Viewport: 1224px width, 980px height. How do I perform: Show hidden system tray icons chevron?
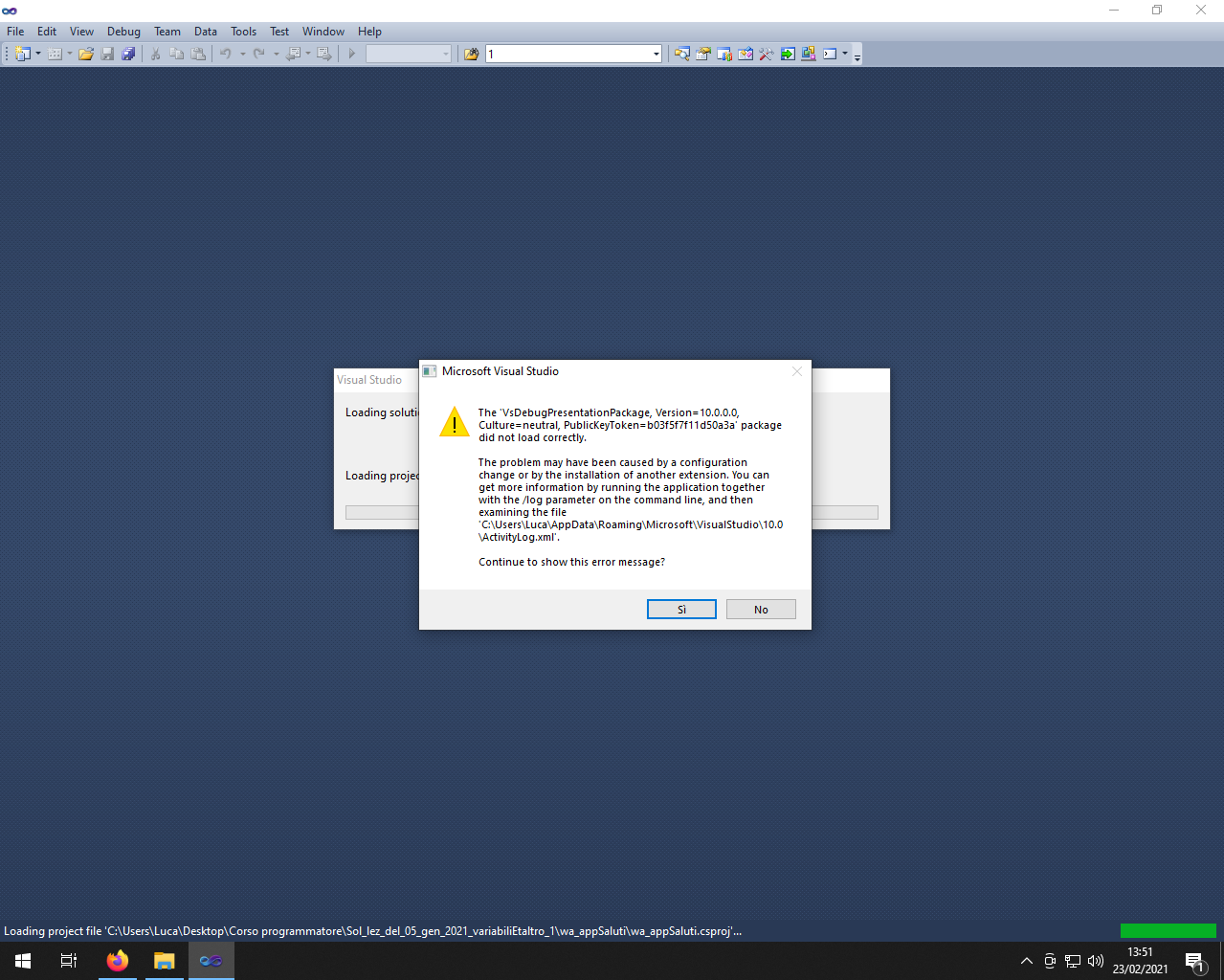coord(1026,961)
